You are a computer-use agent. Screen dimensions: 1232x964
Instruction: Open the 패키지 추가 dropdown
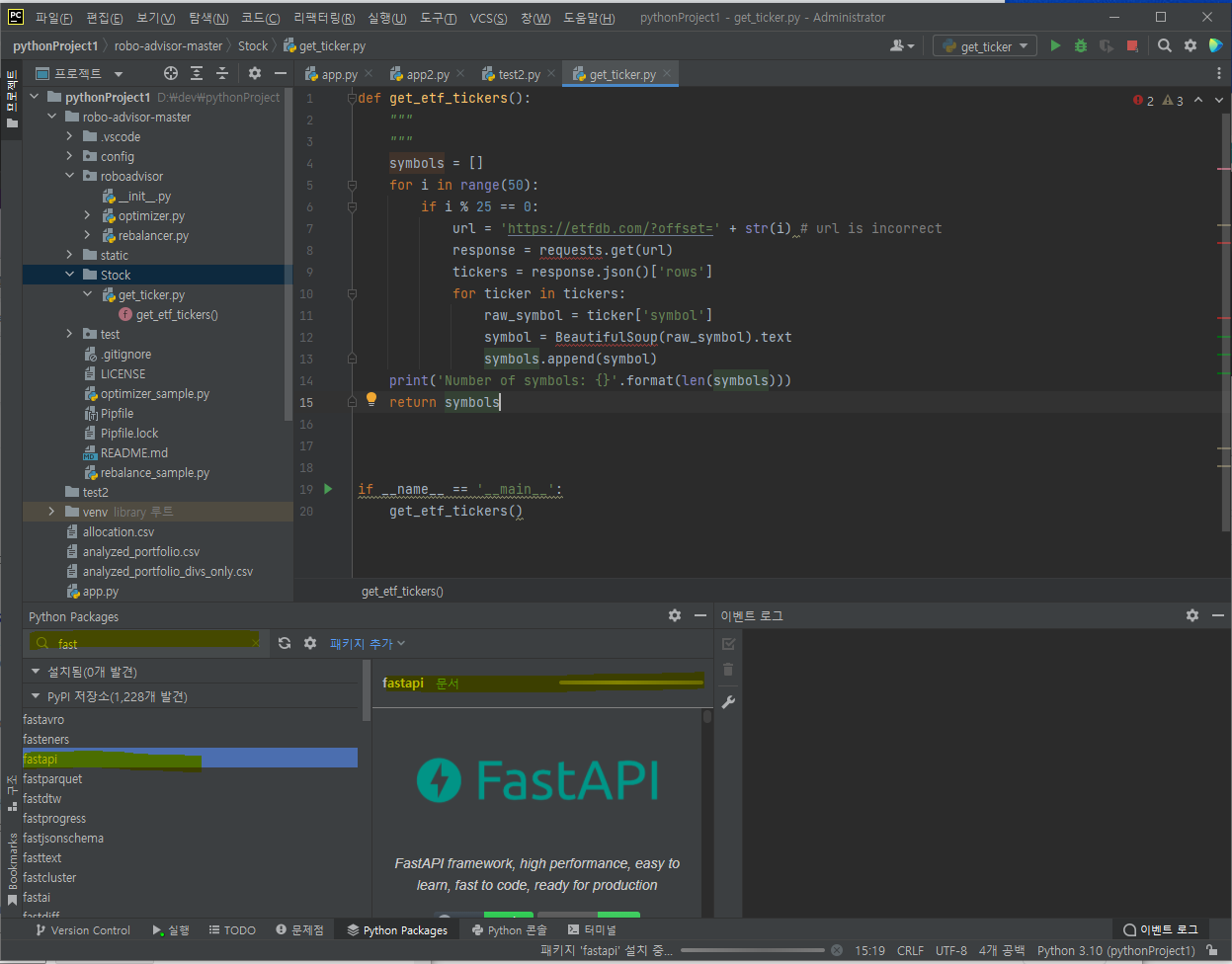tap(368, 643)
